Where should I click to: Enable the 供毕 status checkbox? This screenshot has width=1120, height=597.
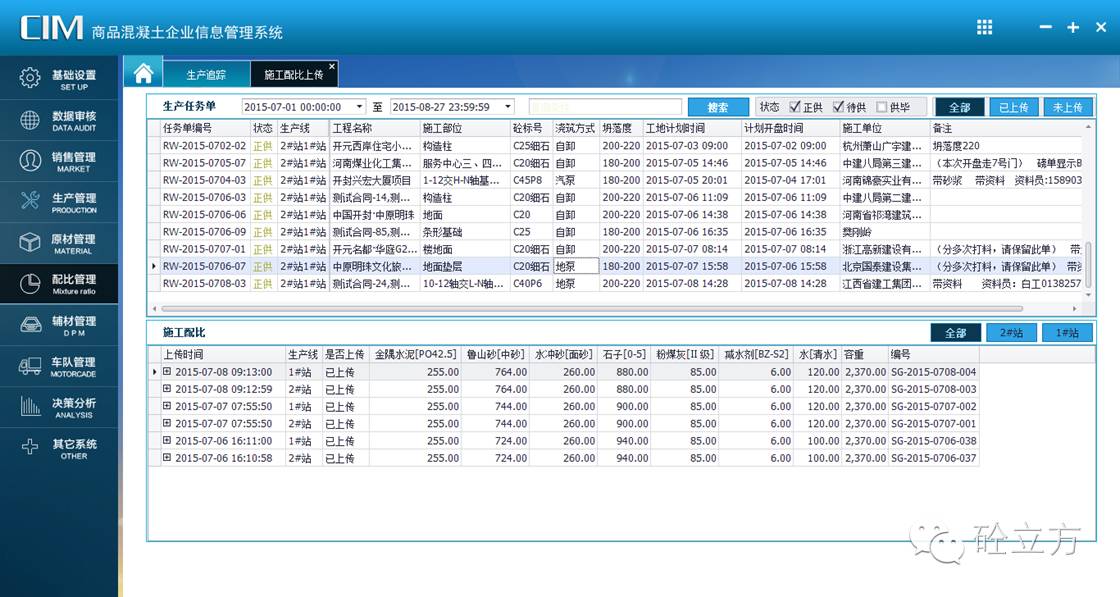(881, 107)
